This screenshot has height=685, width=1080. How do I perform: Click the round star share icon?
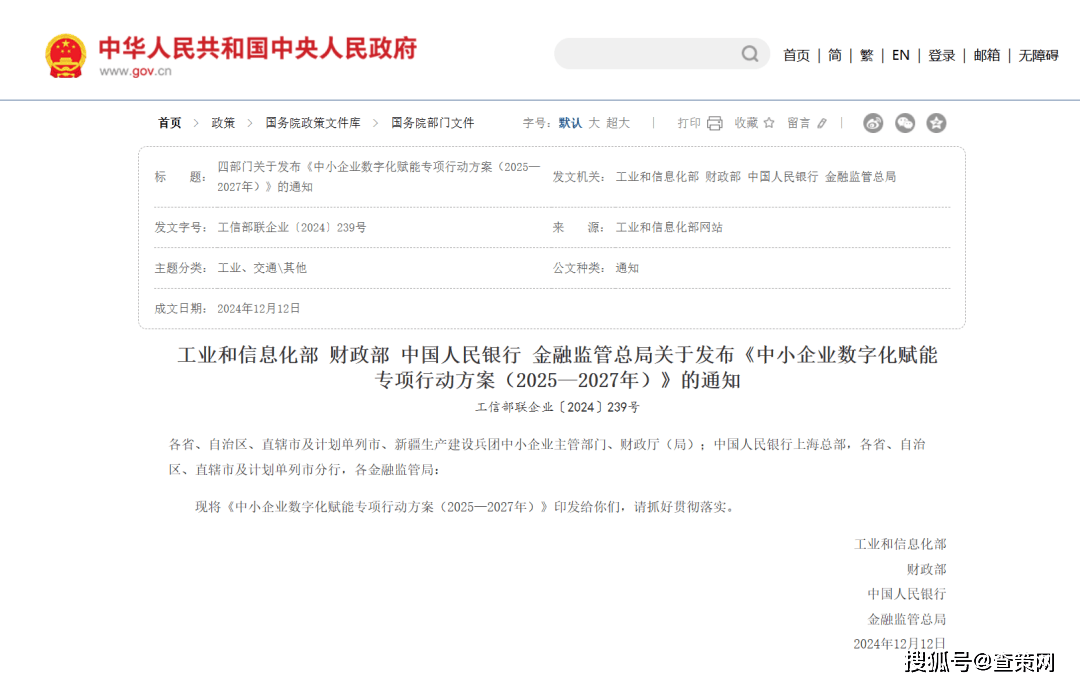coord(936,123)
